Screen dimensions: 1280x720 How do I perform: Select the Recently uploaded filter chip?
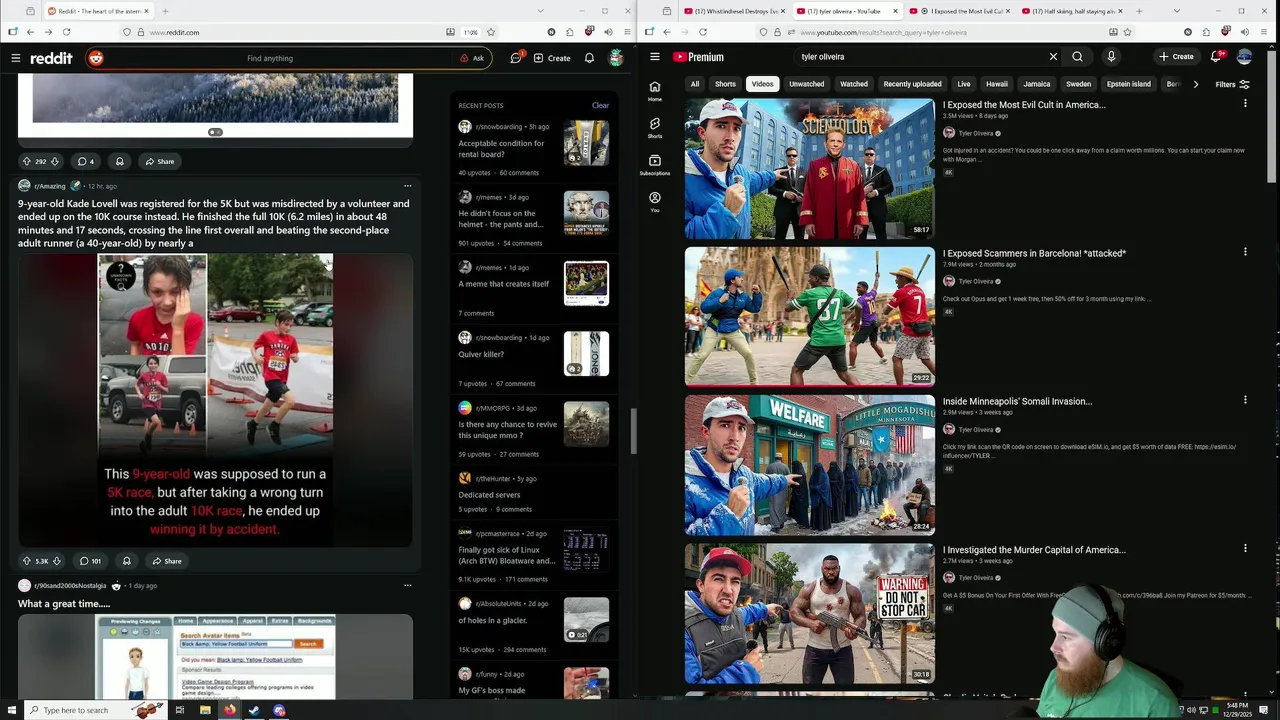point(912,84)
